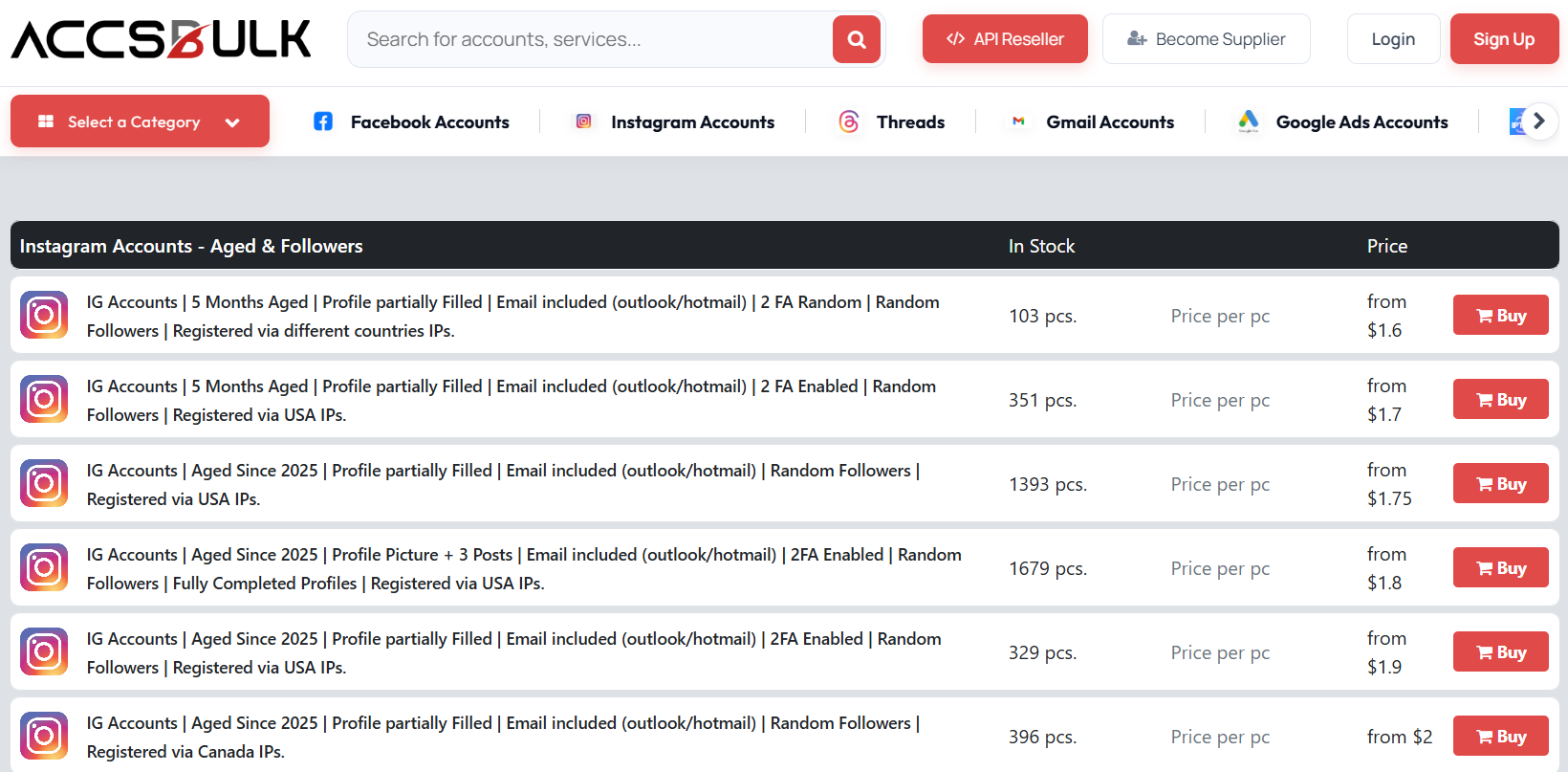Click Instagram icon of 103 pcs. listing

click(x=44, y=315)
